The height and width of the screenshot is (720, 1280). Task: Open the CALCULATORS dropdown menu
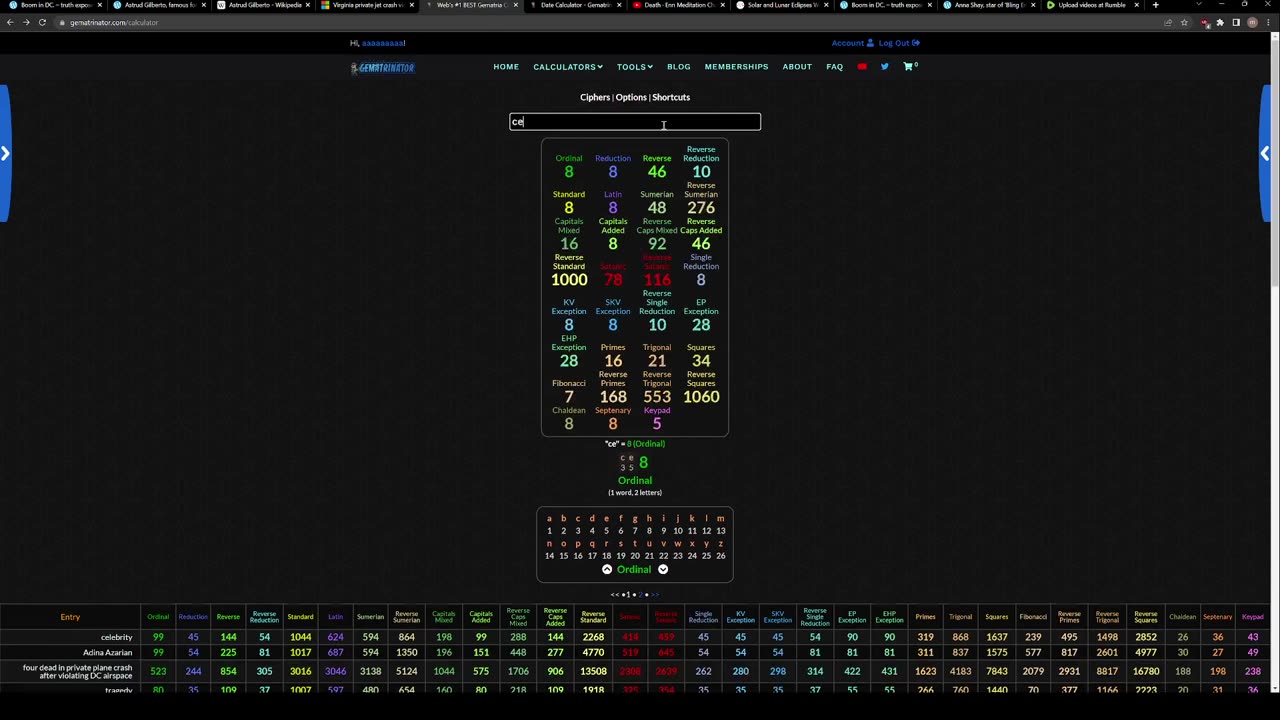click(x=568, y=67)
